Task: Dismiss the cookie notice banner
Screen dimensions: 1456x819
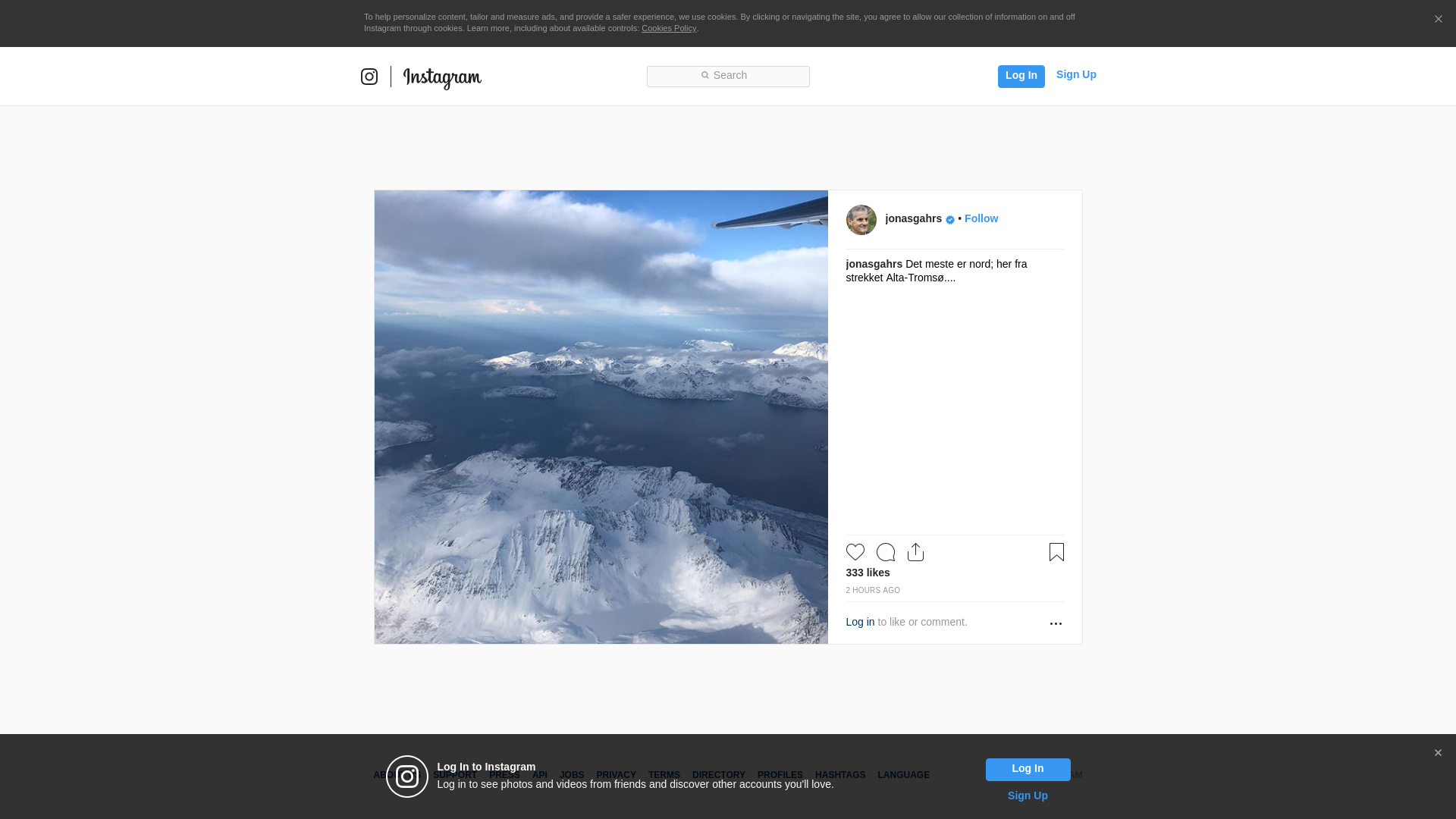Action: [1438, 20]
